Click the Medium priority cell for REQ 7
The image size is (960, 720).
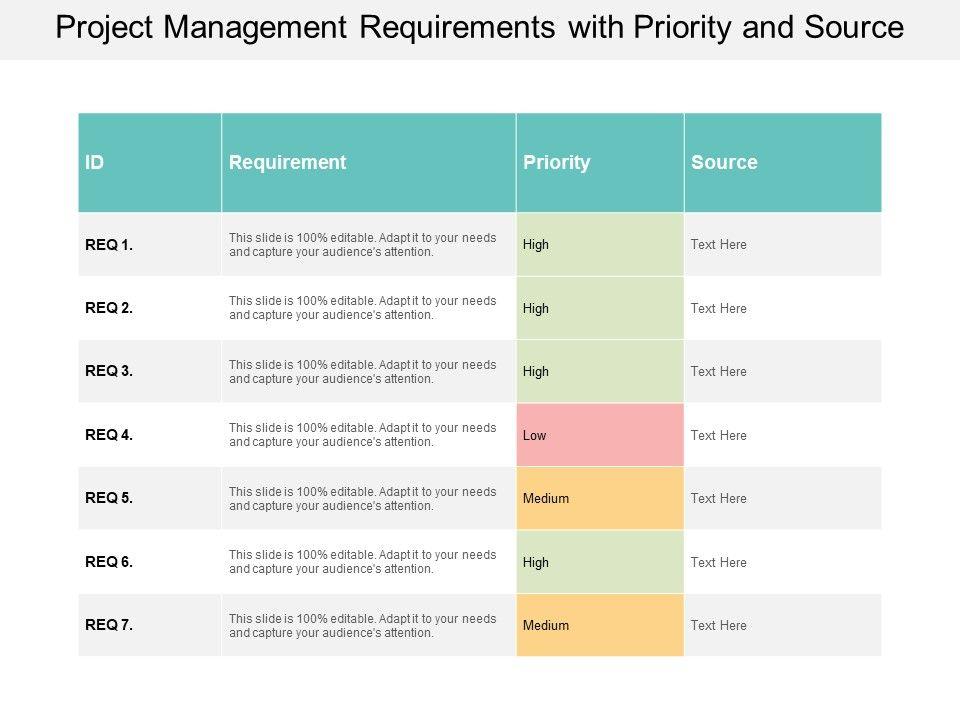tap(600, 625)
